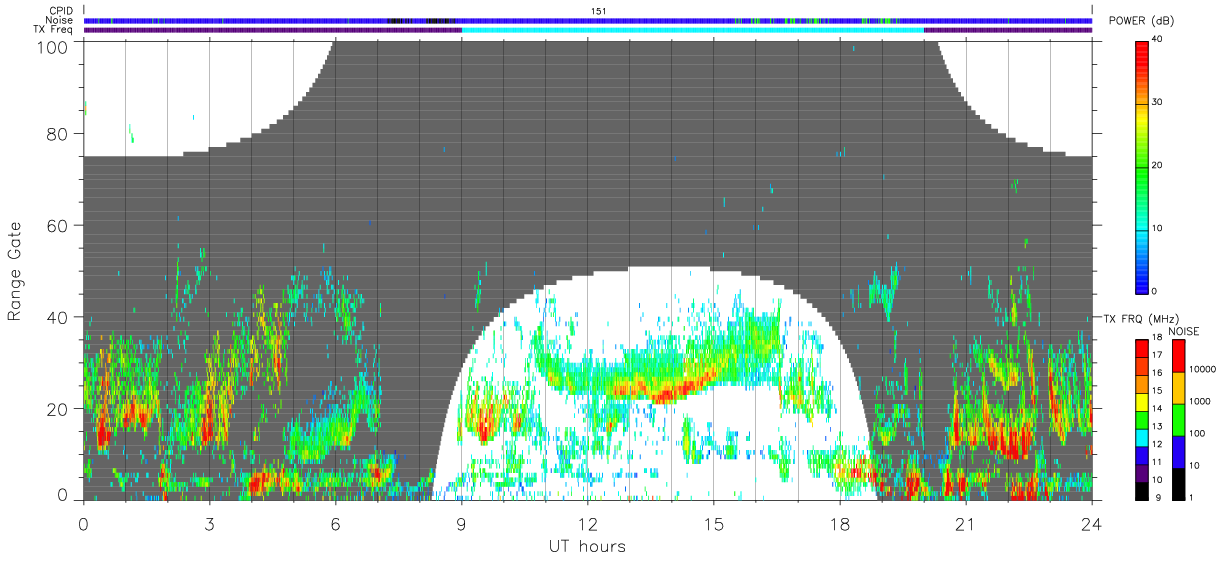Click the 30 tick on POWER colorbar
This screenshot has height=567, width=1228.
coord(1156,102)
